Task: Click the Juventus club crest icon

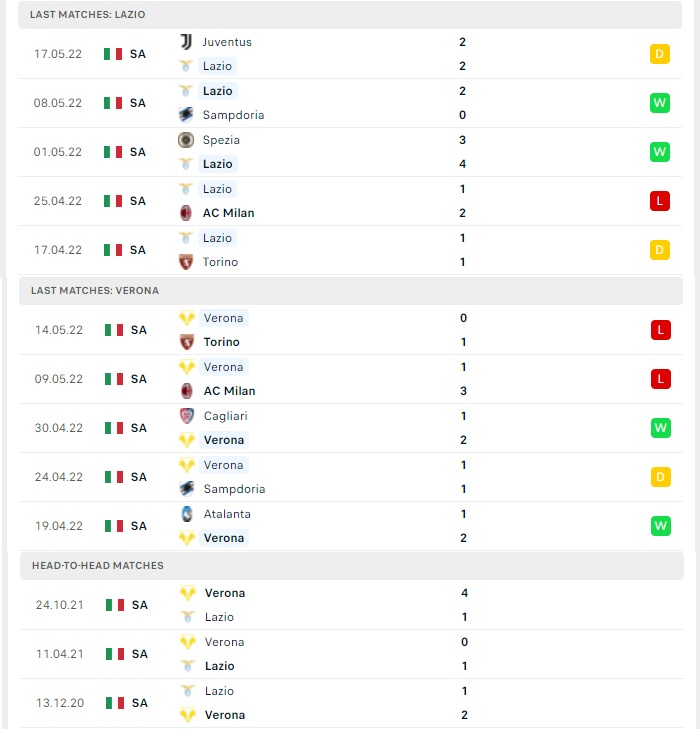Action: point(186,42)
